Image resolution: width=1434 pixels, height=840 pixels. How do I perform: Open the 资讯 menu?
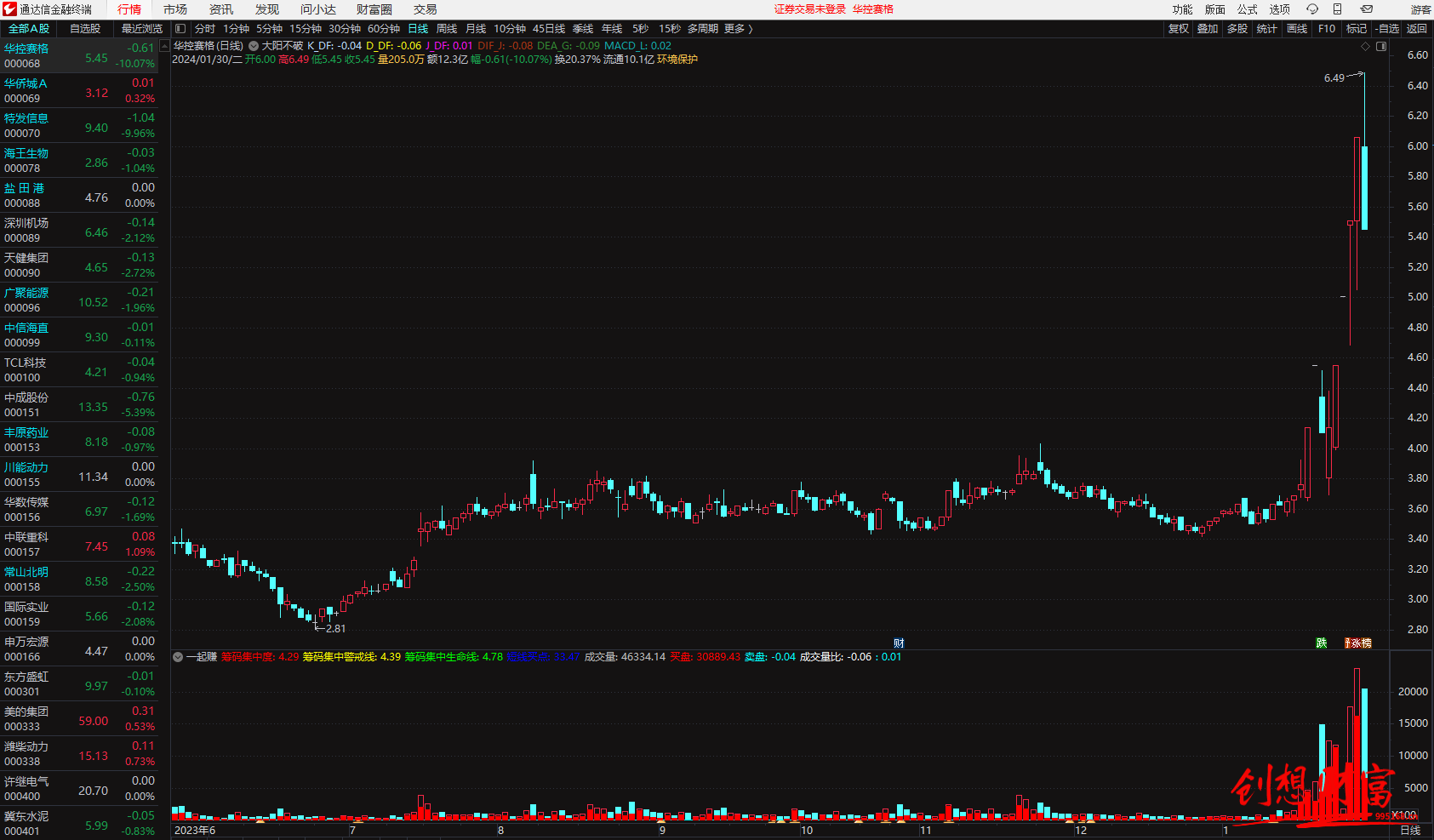point(221,9)
